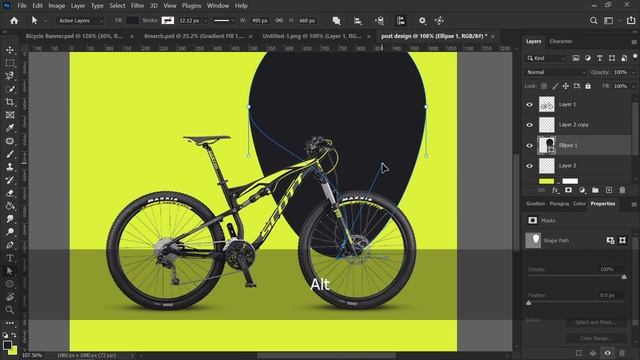The image size is (640, 360).
Task: Toggle lock position icon
Action: 566,86
